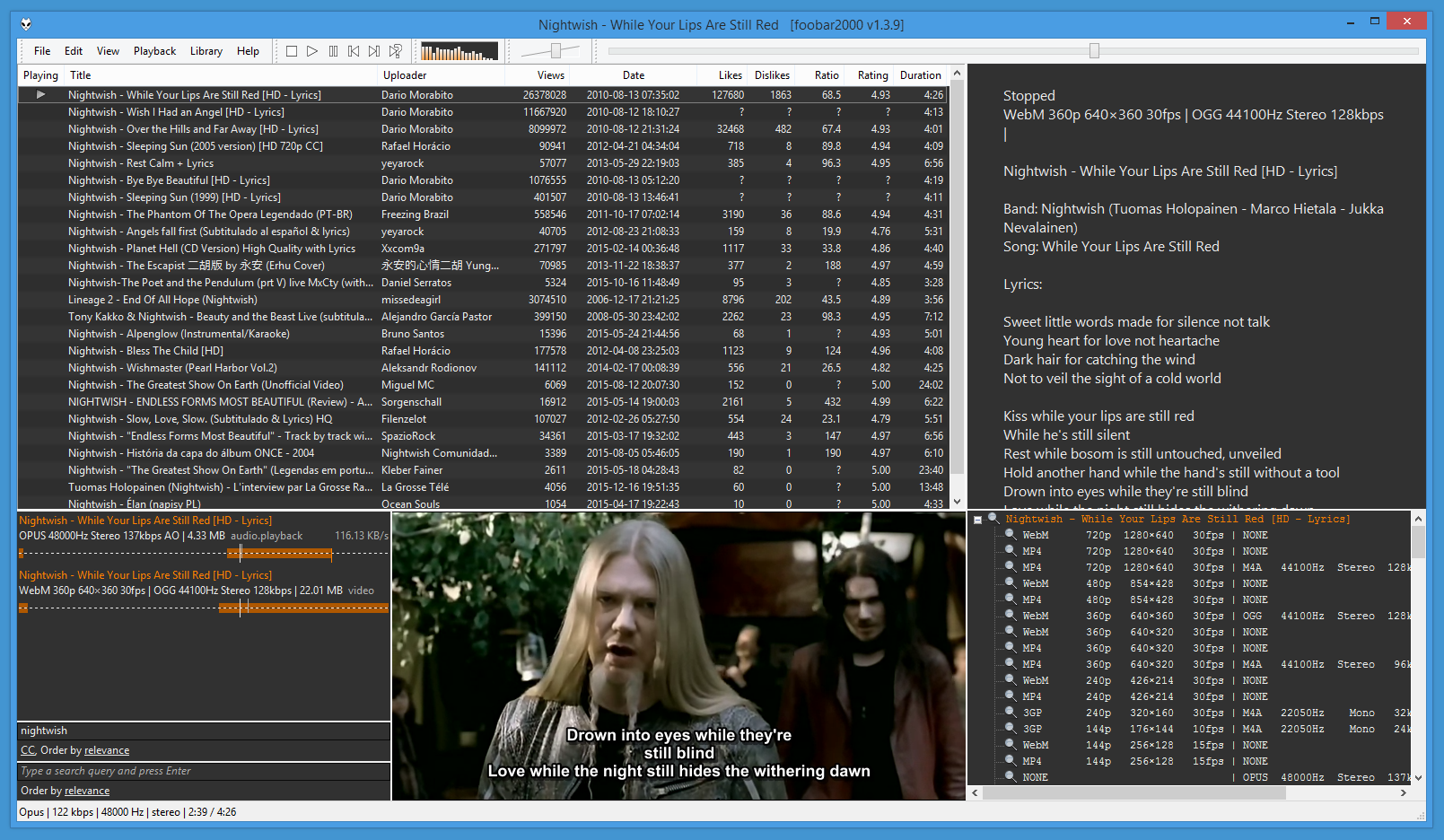The height and width of the screenshot is (840, 1444).
Task: Sort playlist by Views column header
Action: tap(537, 75)
